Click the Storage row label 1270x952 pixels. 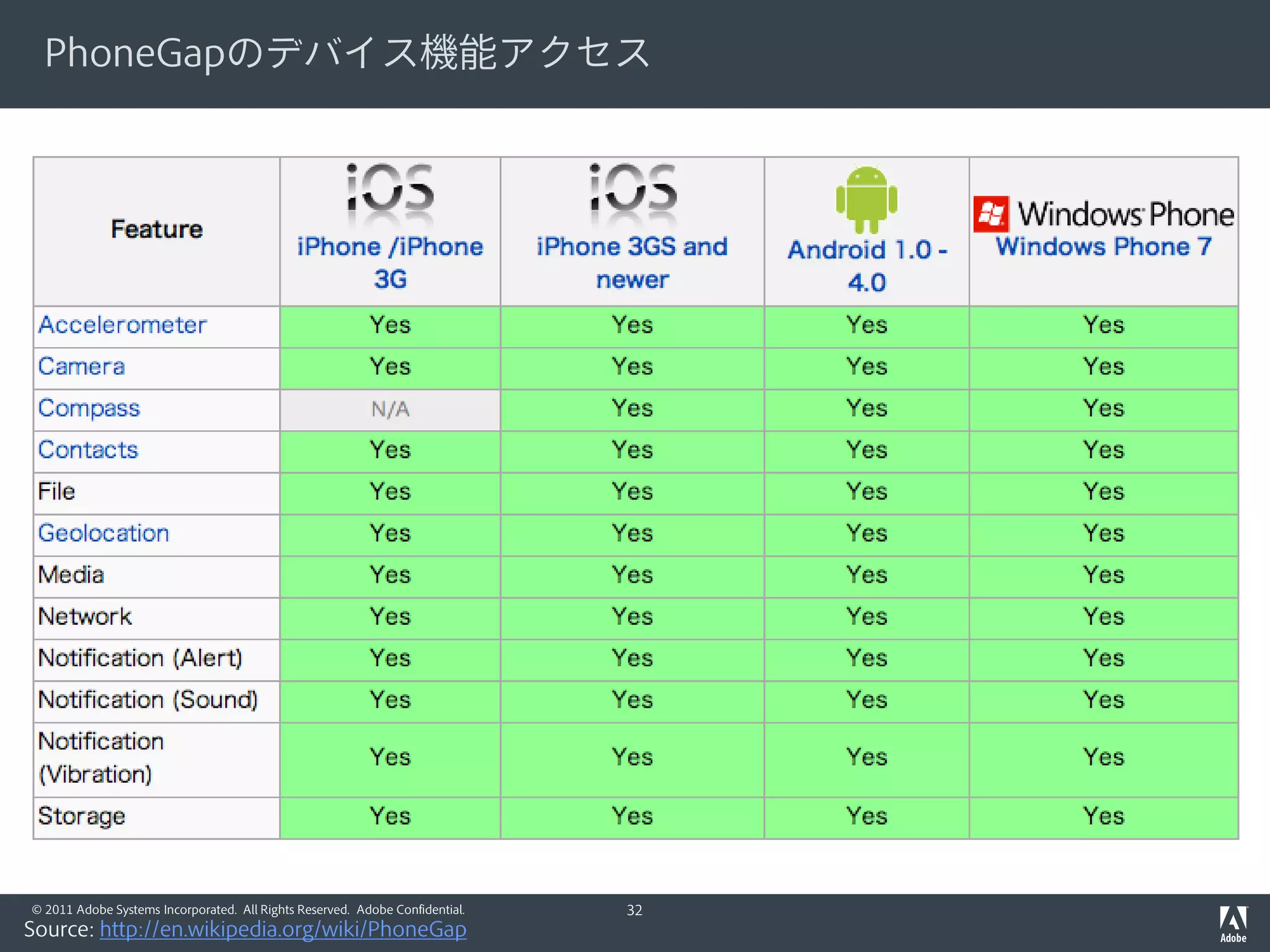81,817
